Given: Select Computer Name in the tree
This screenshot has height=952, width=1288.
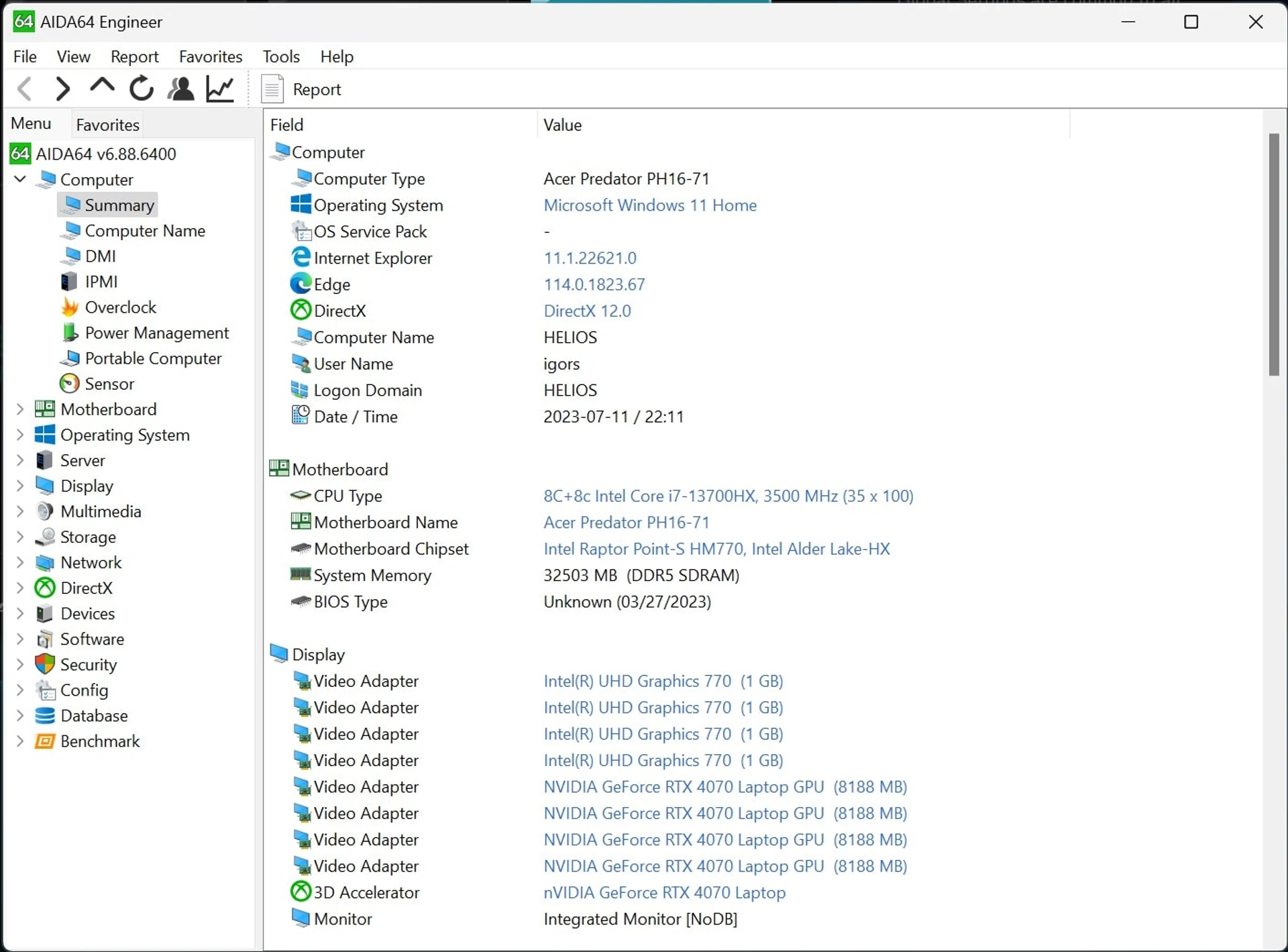Looking at the screenshot, I should (145, 231).
